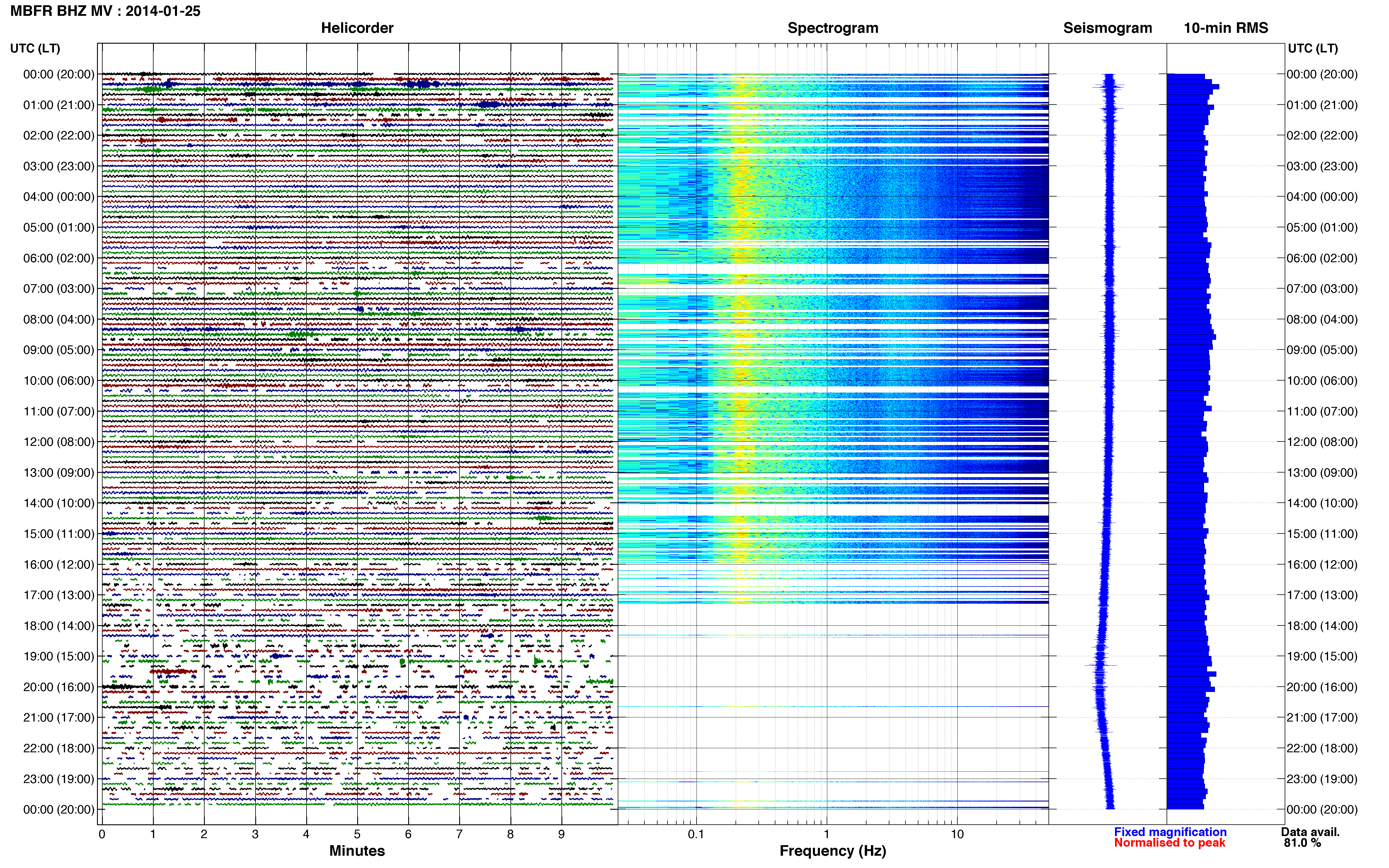Viewport: 1389px width, 868px height.
Task: Click tick '2' on the Minutes axis
Action: pyautogui.click(x=204, y=835)
